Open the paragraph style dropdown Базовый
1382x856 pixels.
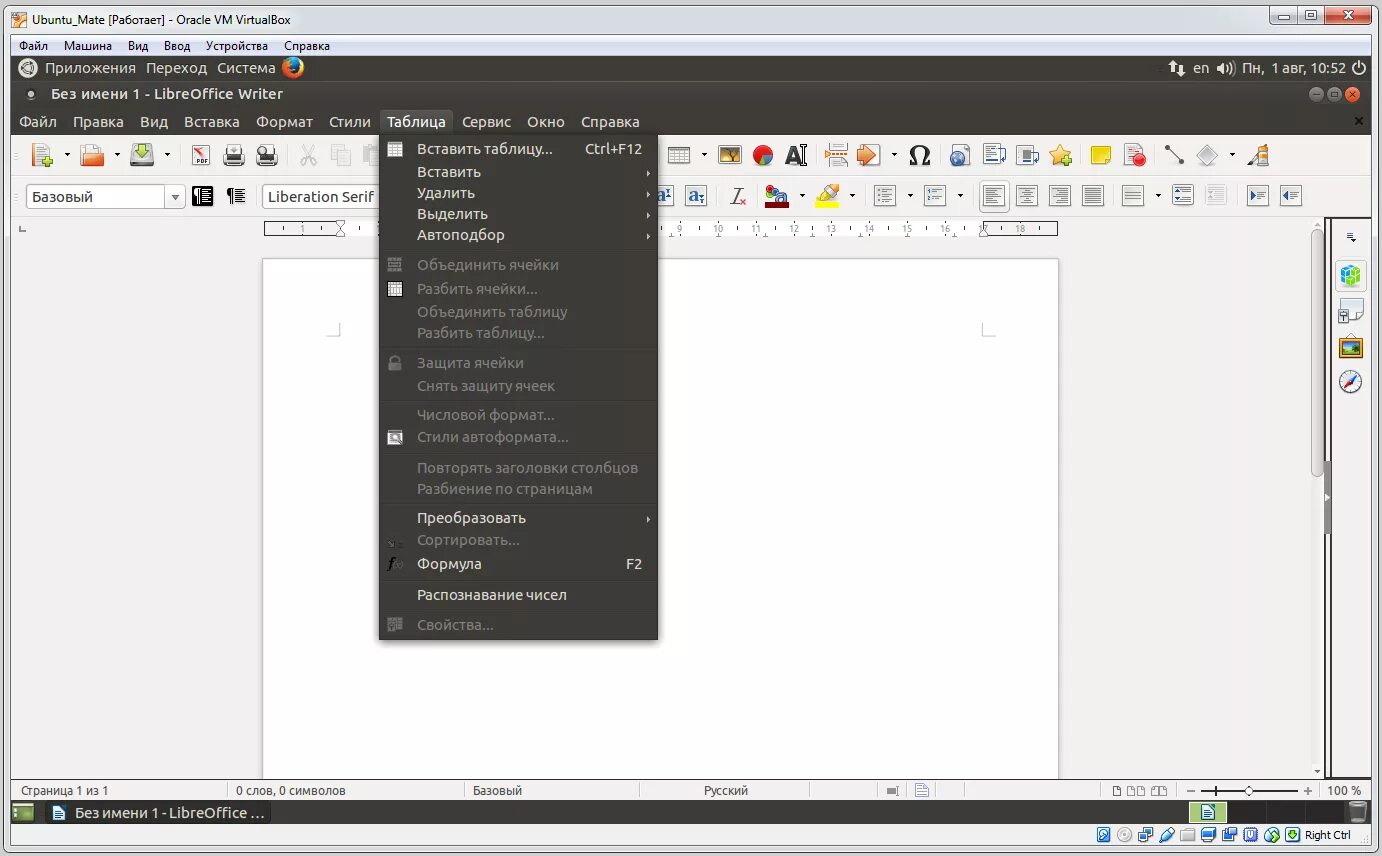(x=175, y=197)
